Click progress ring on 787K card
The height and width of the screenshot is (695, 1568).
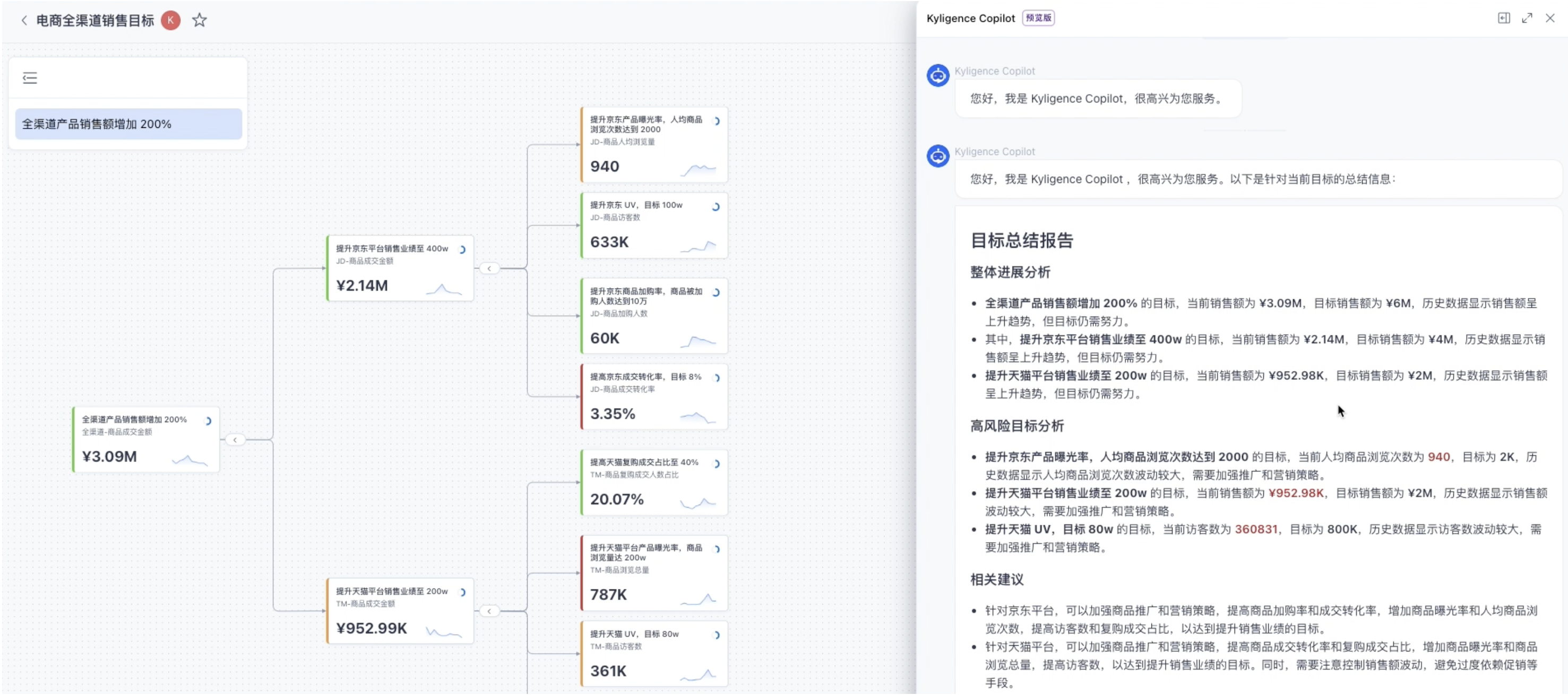(x=717, y=550)
